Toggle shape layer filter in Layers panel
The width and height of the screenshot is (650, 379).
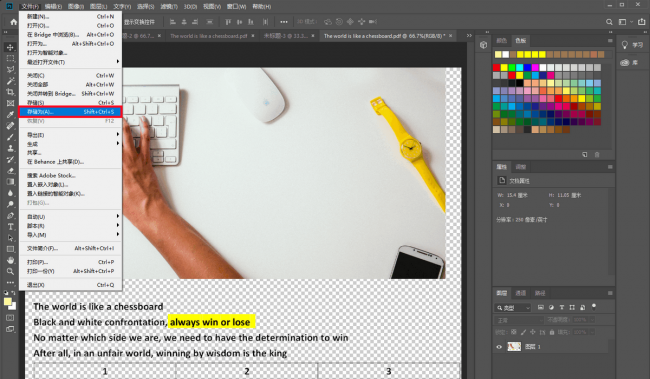572,307
